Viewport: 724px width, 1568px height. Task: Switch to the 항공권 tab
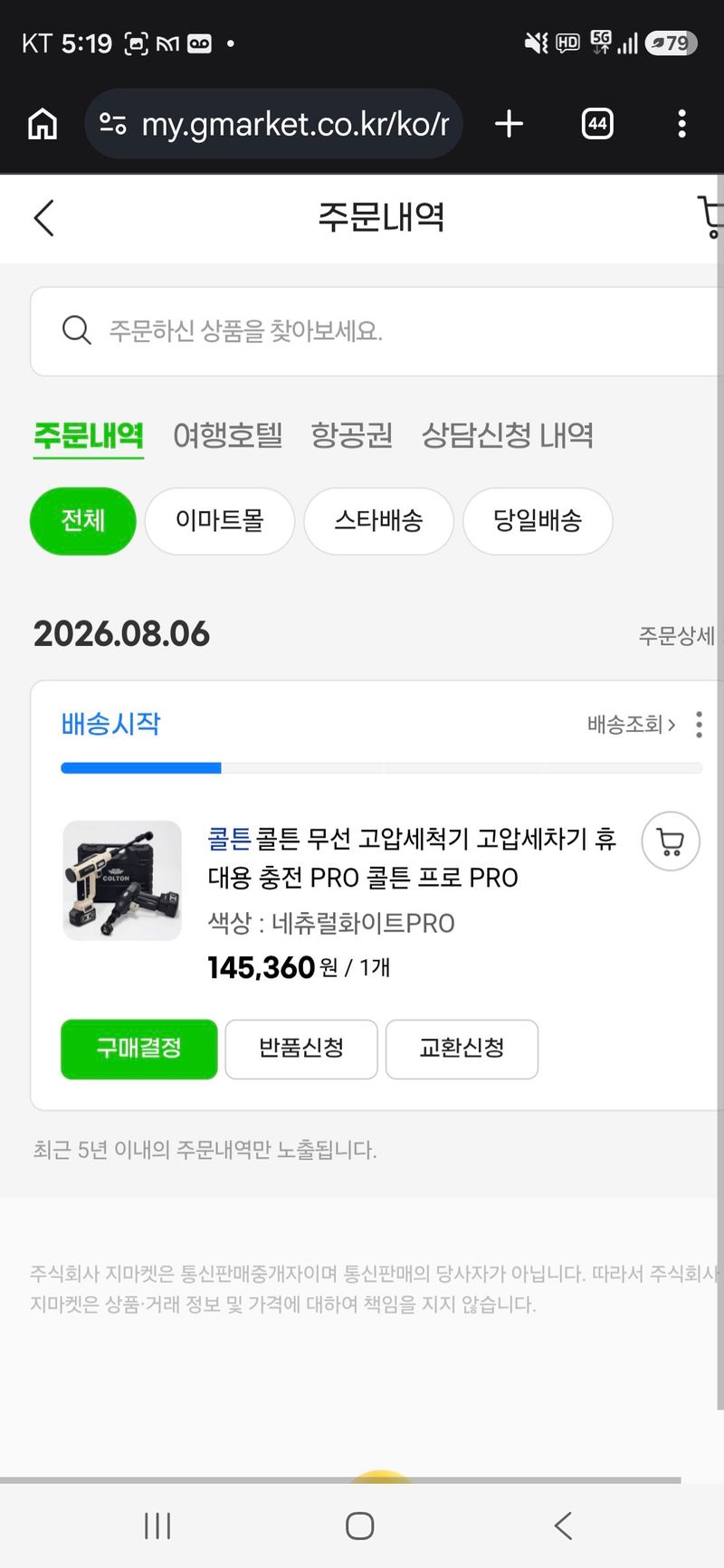pyautogui.click(x=352, y=435)
